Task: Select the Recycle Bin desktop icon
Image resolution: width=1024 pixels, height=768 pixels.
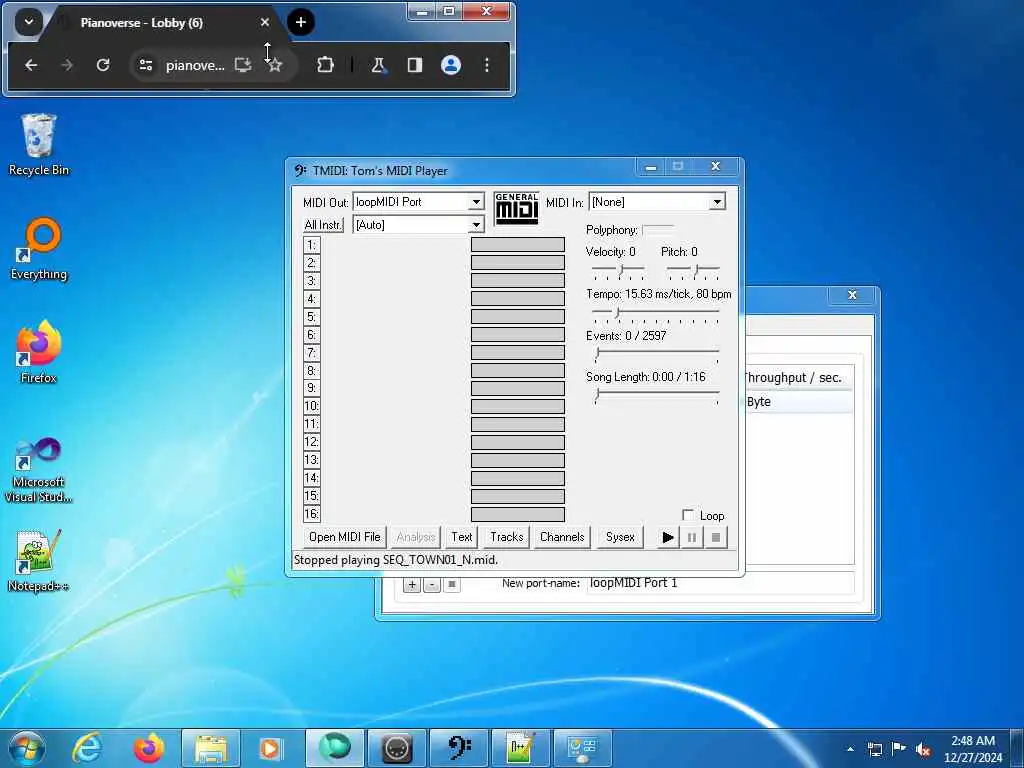Action: click(x=39, y=145)
